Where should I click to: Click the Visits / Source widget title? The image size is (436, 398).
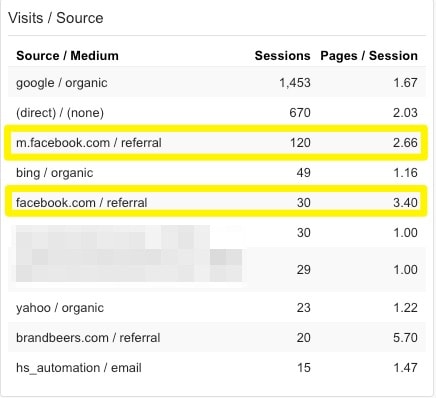coord(56,18)
